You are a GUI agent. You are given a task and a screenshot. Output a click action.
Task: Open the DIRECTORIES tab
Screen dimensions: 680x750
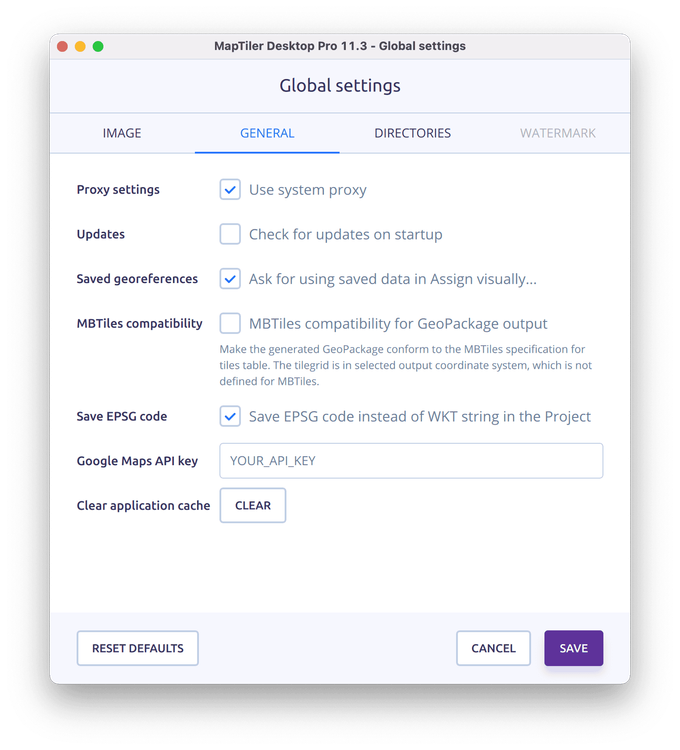click(x=412, y=133)
